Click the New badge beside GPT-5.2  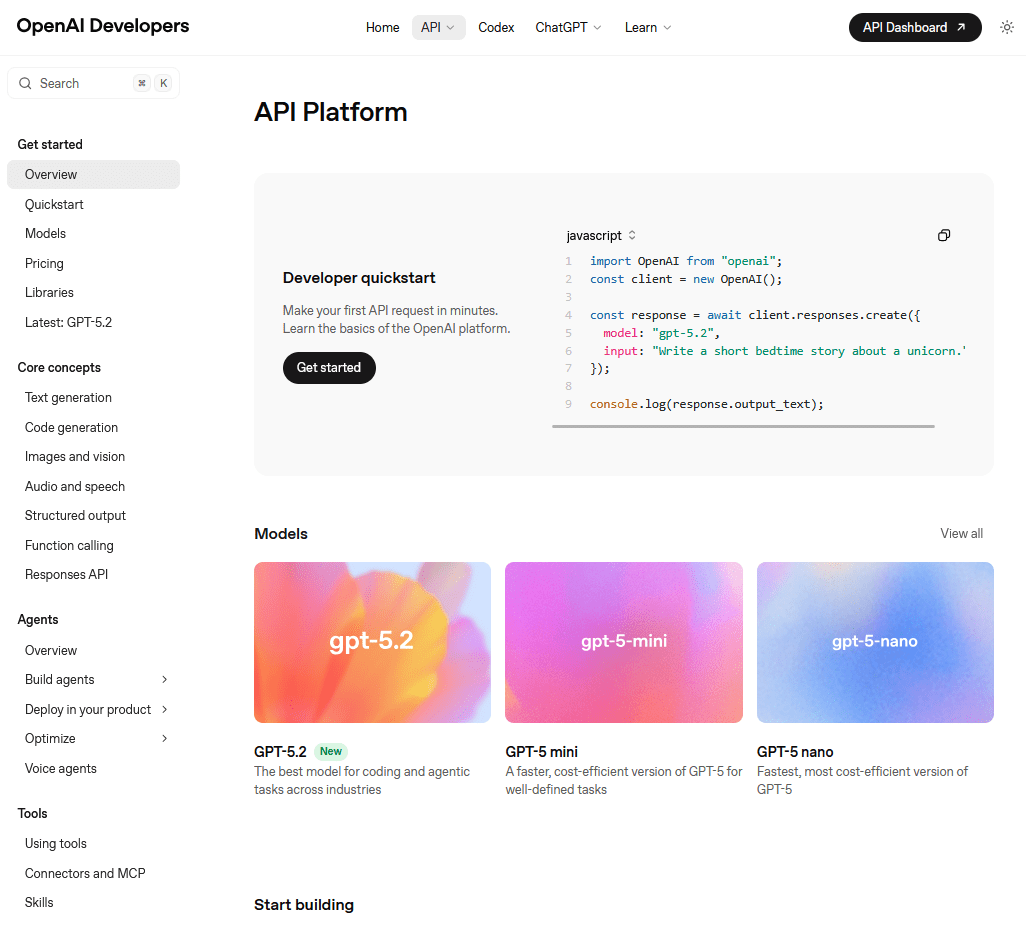[330, 752]
